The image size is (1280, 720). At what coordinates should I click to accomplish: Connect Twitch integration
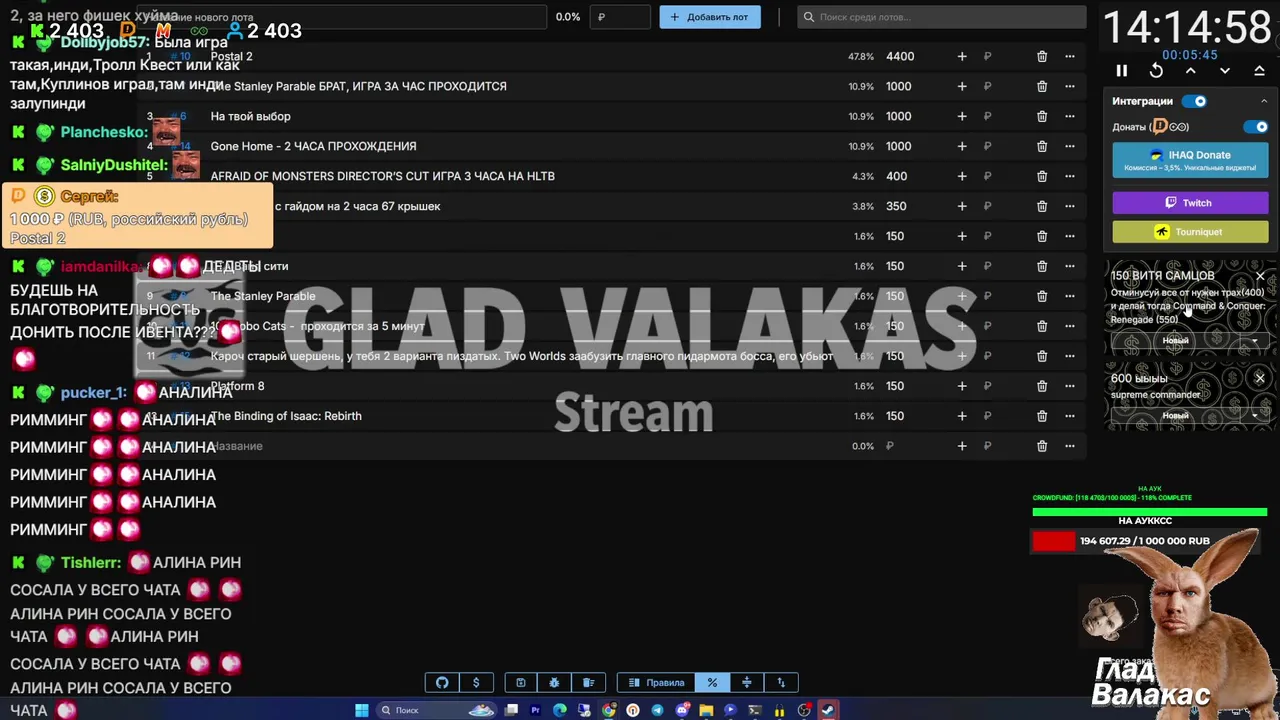(x=1190, y=203)
